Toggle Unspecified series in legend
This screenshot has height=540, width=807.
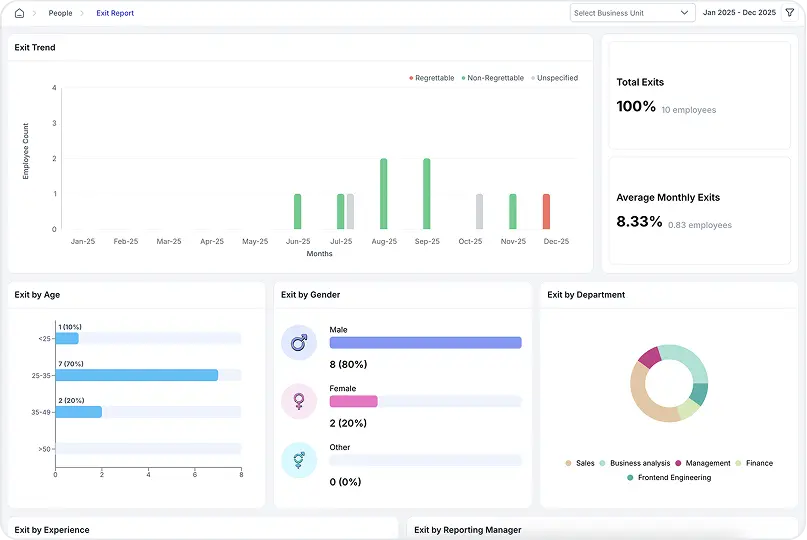555,78
